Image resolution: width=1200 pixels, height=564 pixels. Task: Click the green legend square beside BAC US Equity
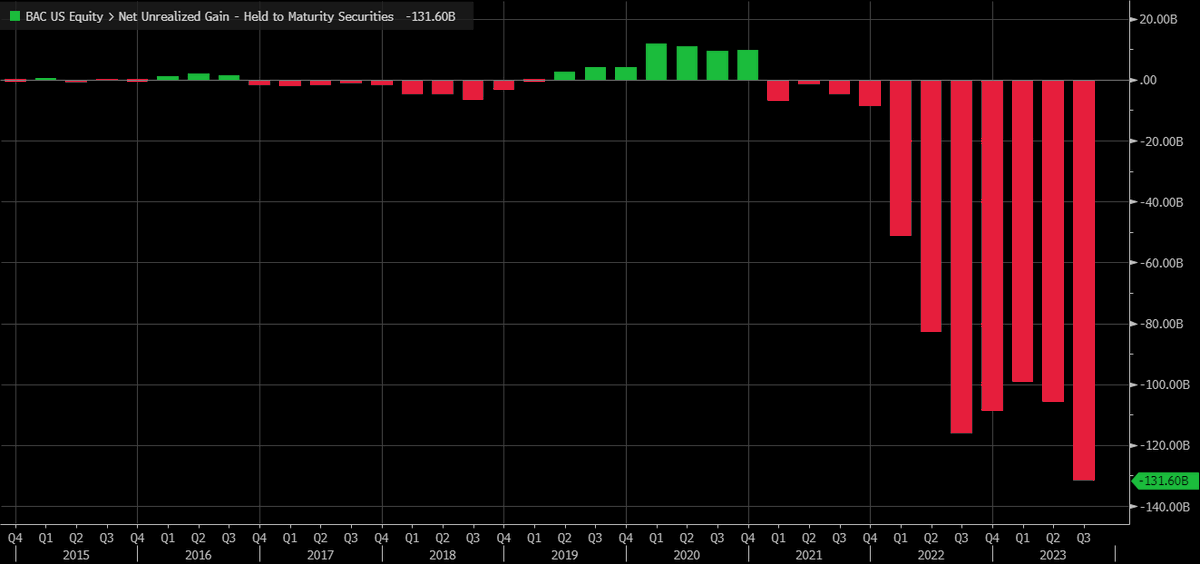point(14,18)
